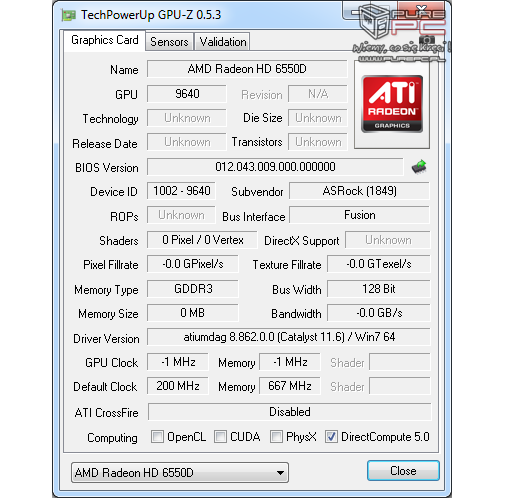Click the Device ID field 1002 - 9640

(x=181, y=191)
